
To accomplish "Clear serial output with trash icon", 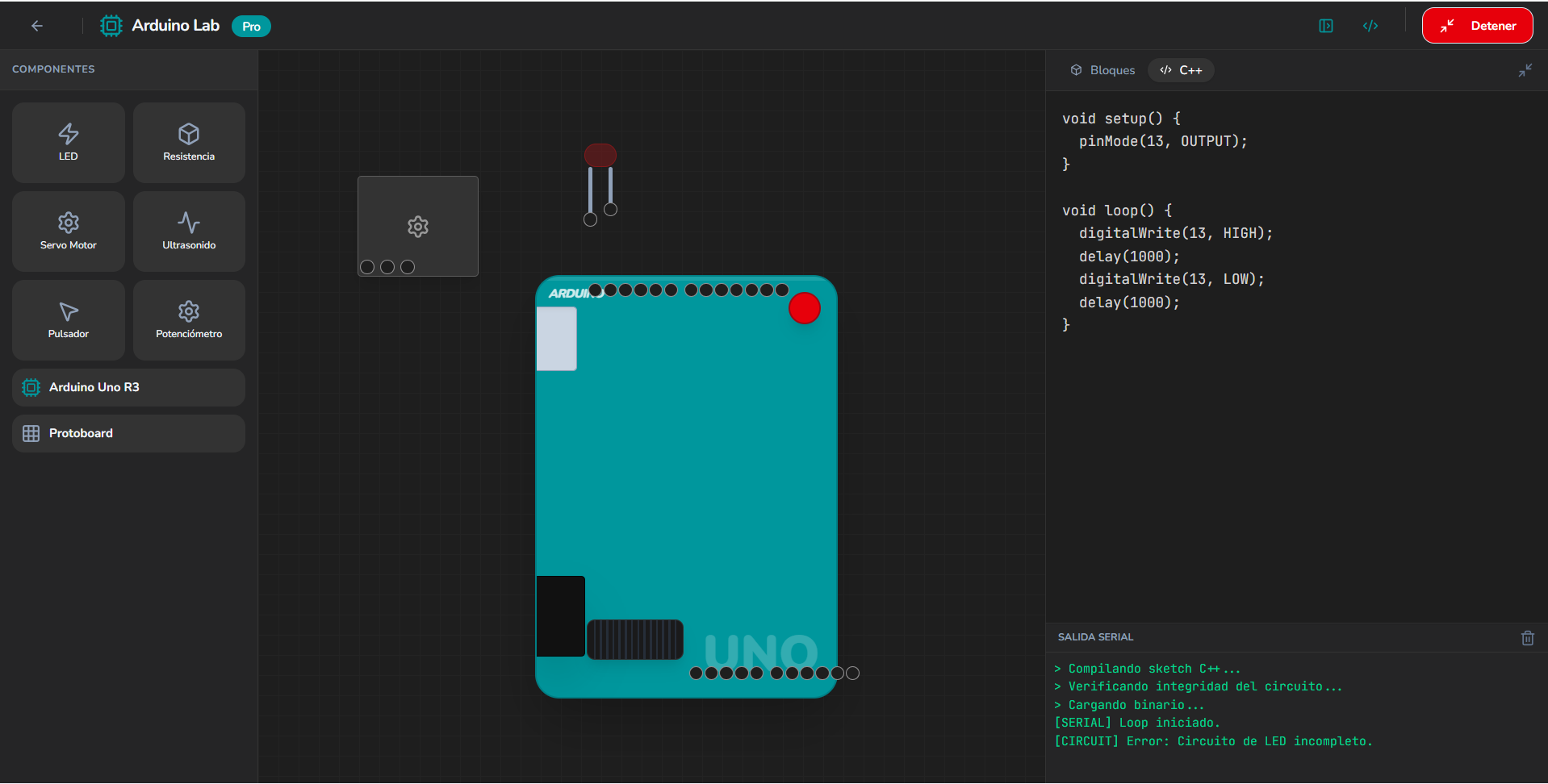I will click(1527, 638).
